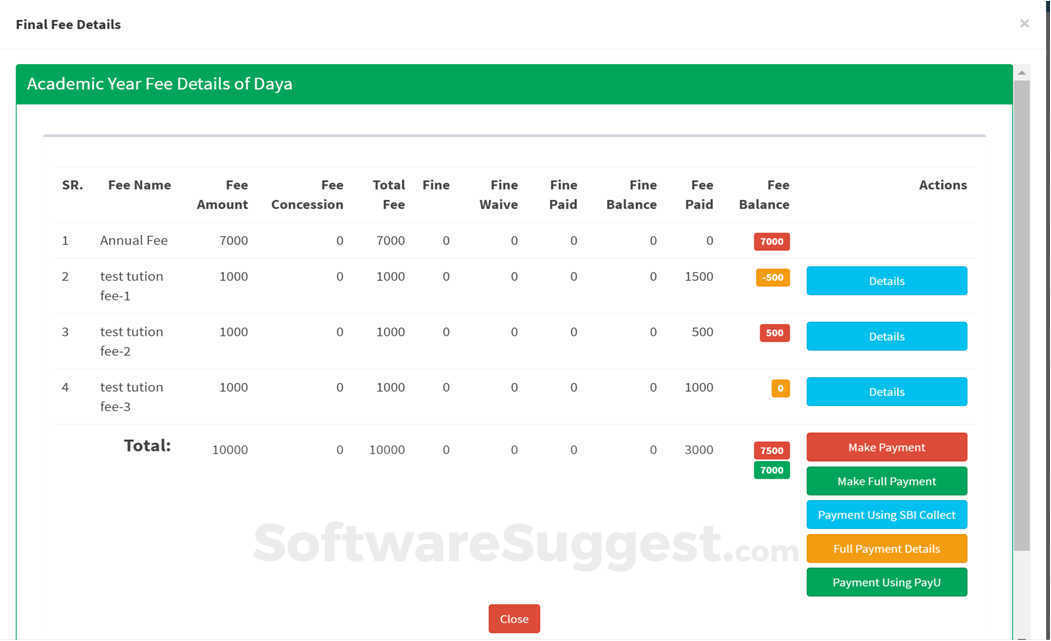Screen dimensions: 1051x641
Task: Open Details for test tution fee-2
Action: click(886, 336)
